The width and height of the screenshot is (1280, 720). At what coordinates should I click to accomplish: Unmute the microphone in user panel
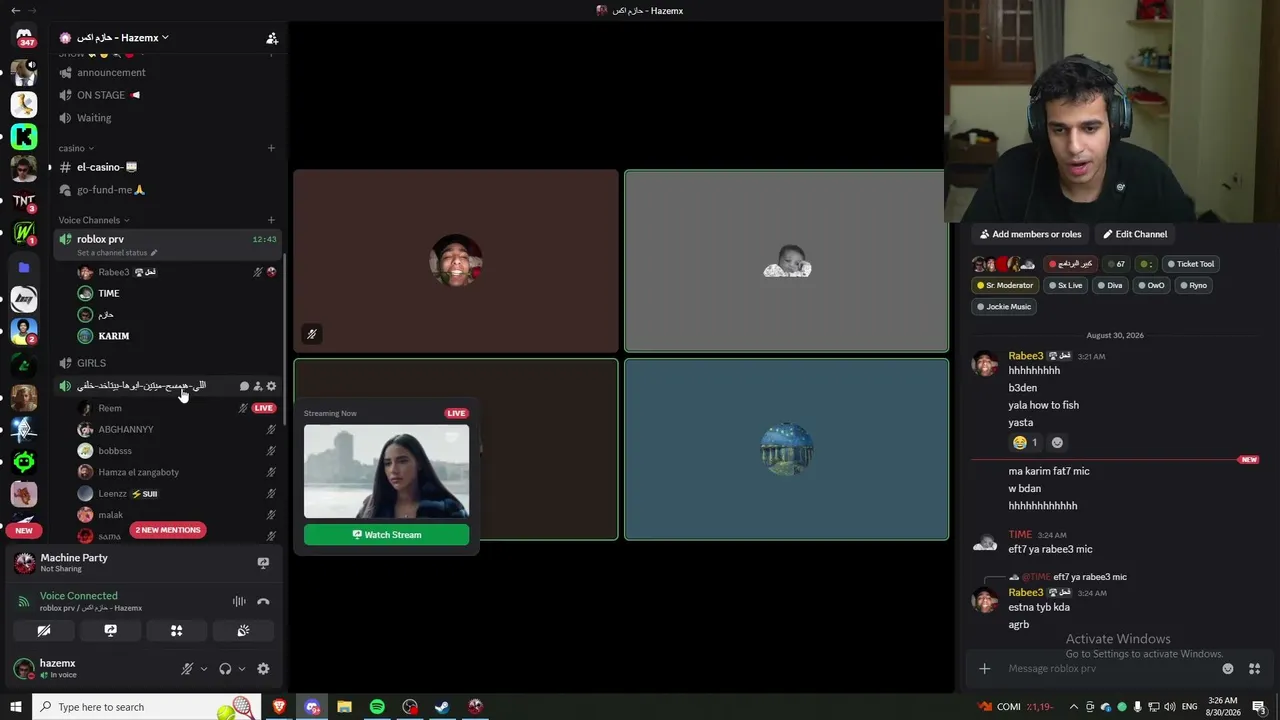(187, 669)
